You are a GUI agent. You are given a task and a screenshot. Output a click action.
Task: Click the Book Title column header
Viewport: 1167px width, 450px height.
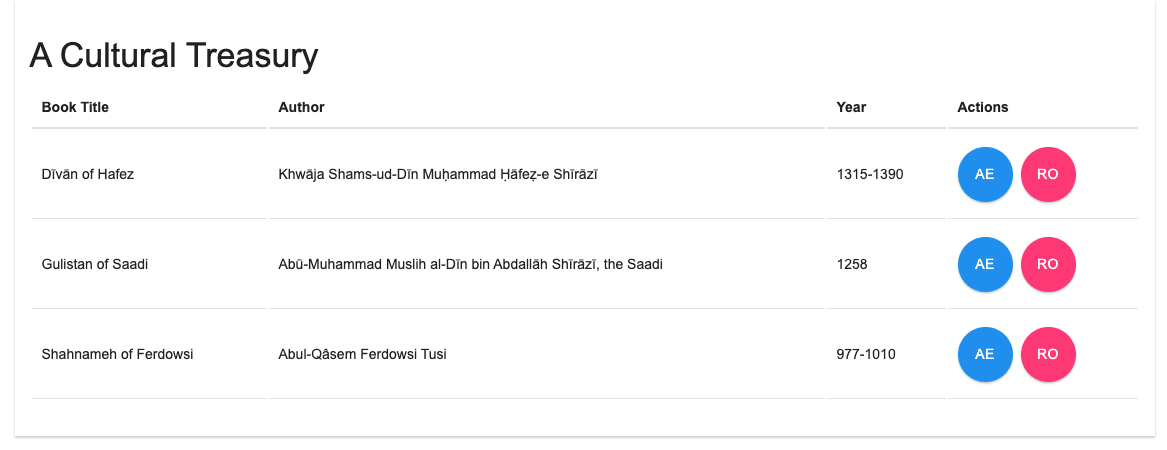coord(75,107)
